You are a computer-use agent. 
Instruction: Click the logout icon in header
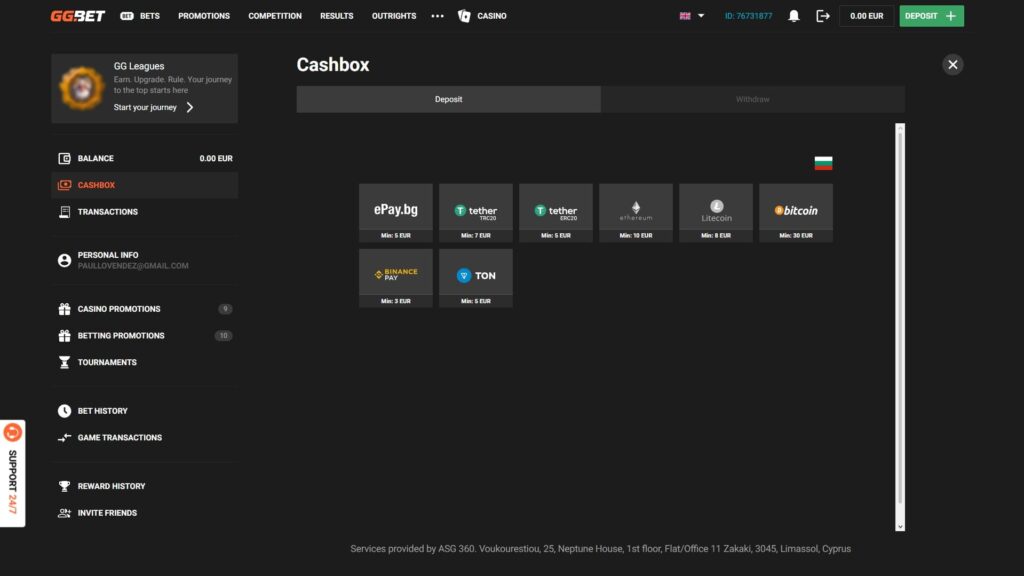(823, 16)
